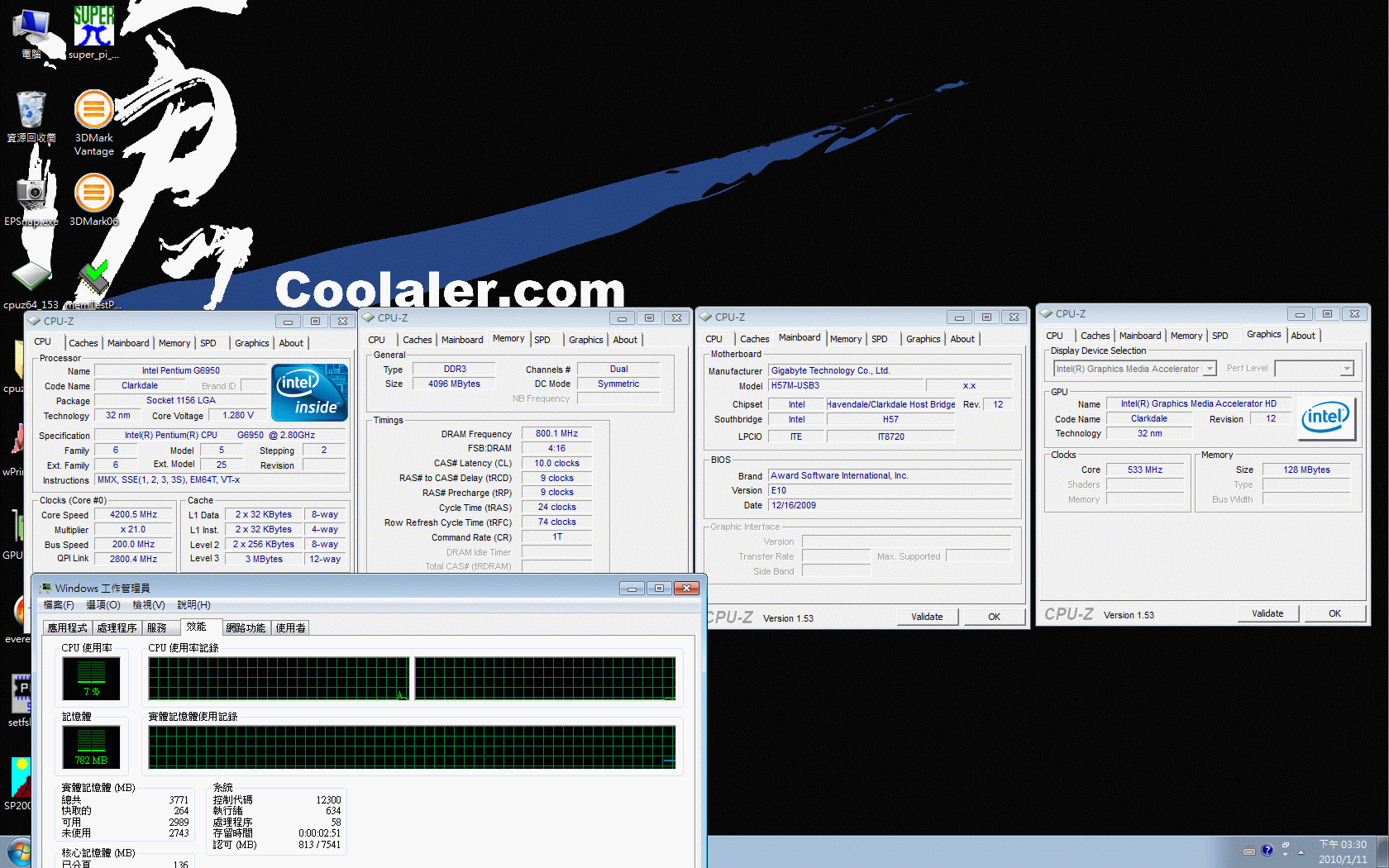Click the Core Speed value 4200.5 MHz

134,514
